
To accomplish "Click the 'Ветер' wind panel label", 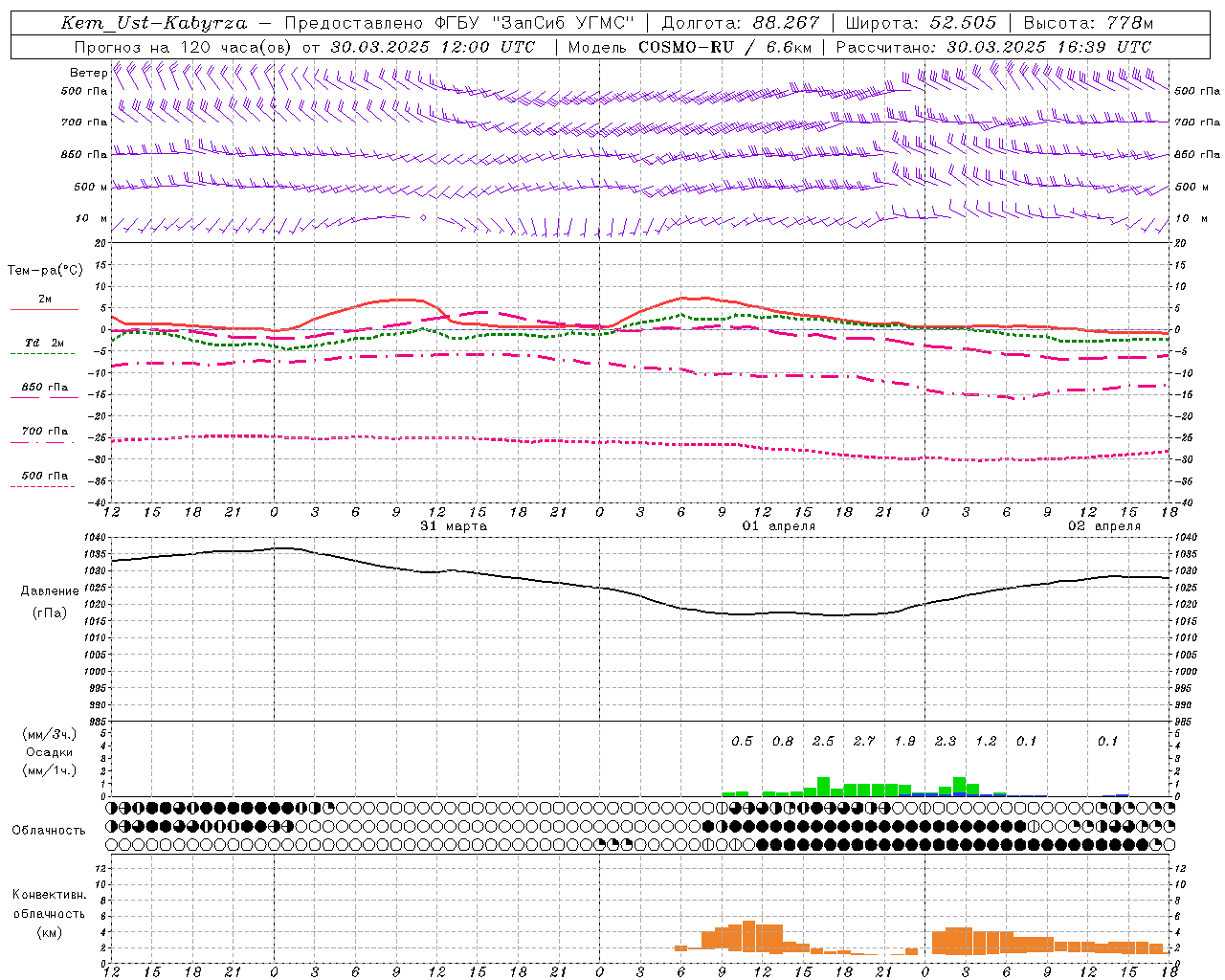I will click(88, 73).
